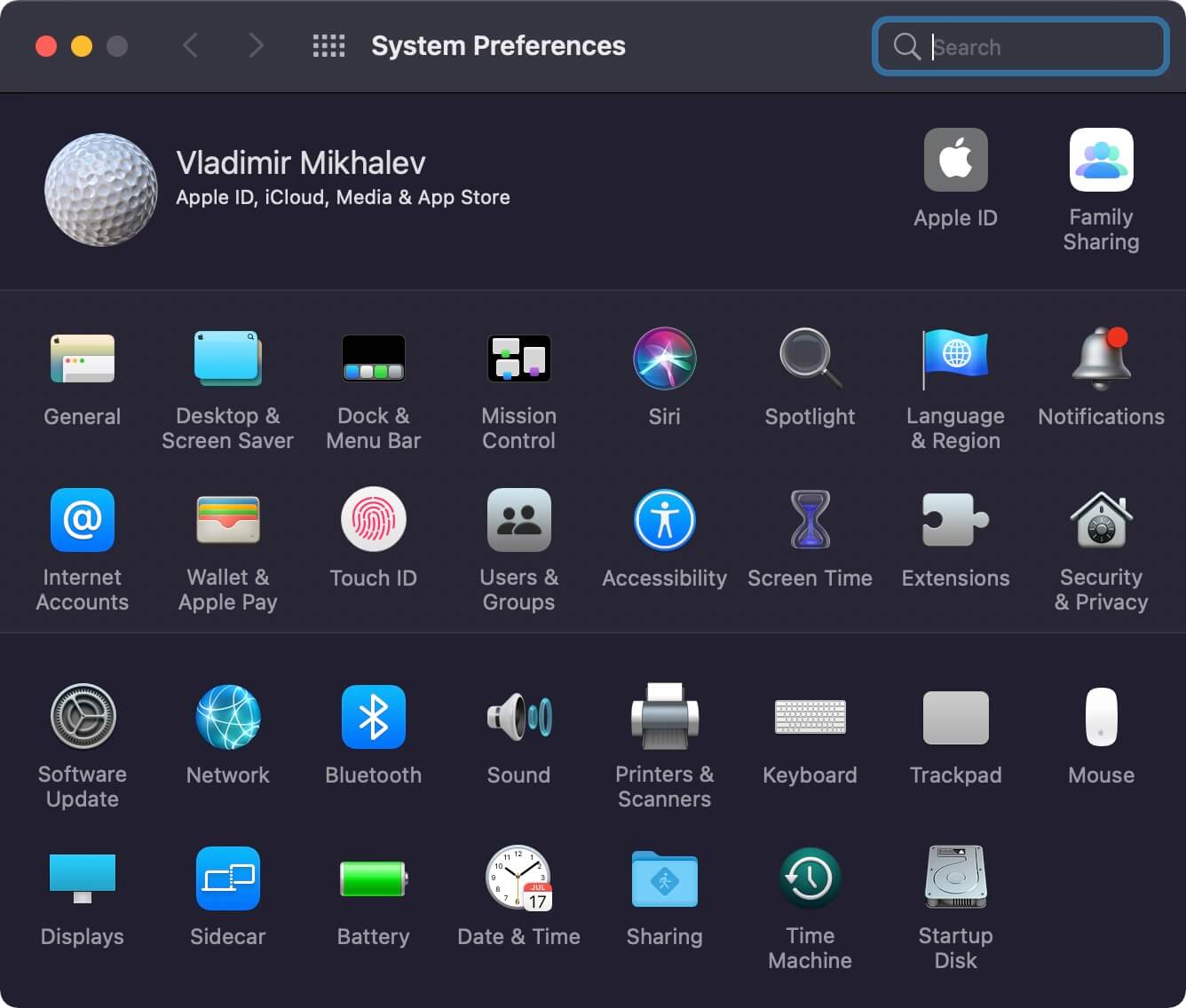Go back with the left chevron
1186x1008 pixels.
click(190, 45)
